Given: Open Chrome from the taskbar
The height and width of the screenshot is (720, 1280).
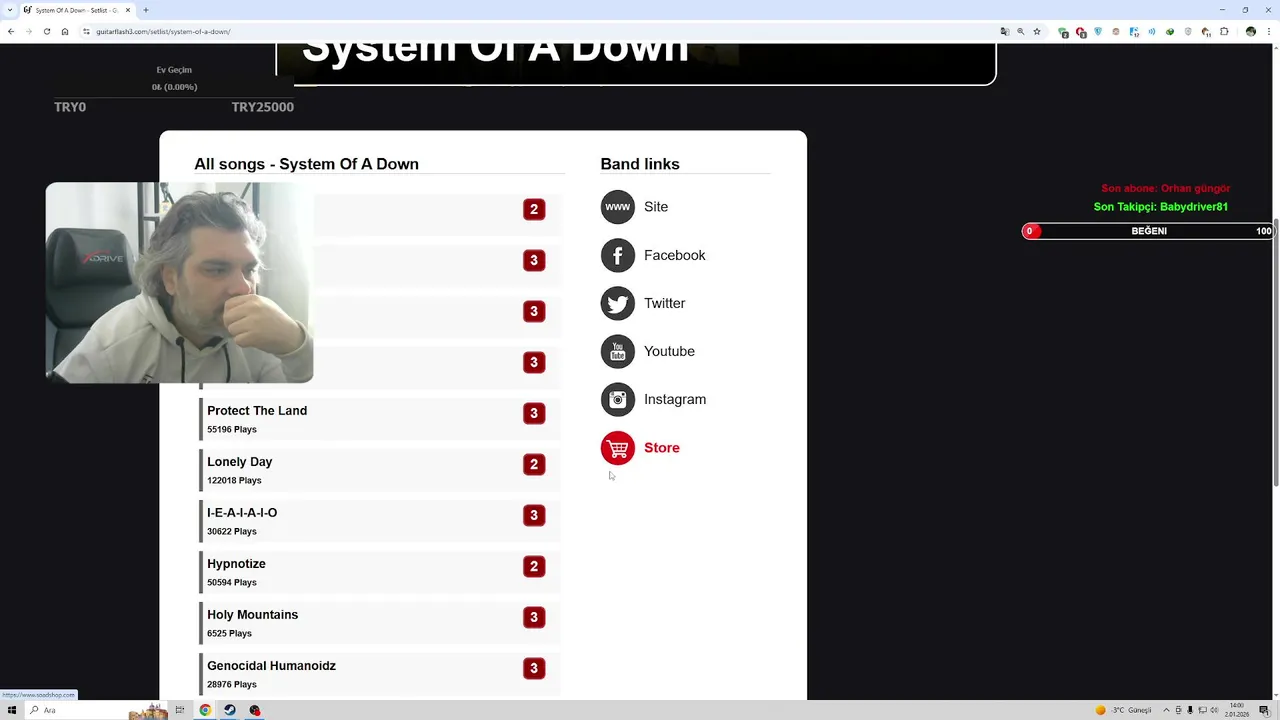Looking at the screenshot, I should click(205, 710).
